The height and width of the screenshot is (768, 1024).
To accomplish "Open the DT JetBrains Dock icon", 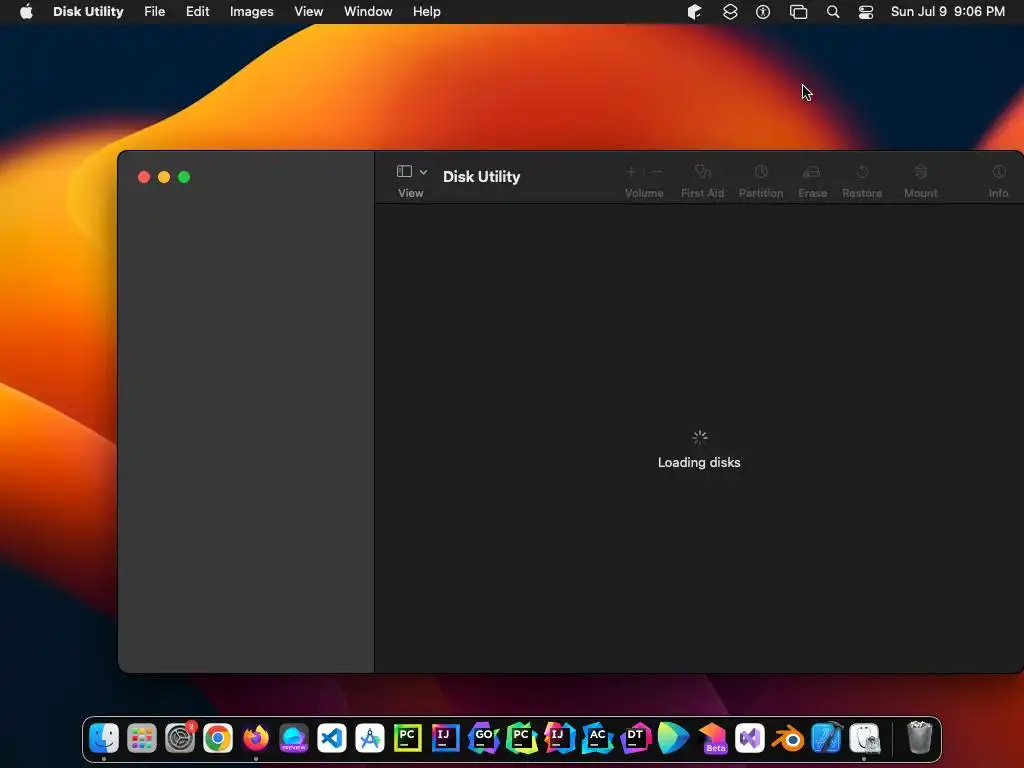I will (635, 739).
